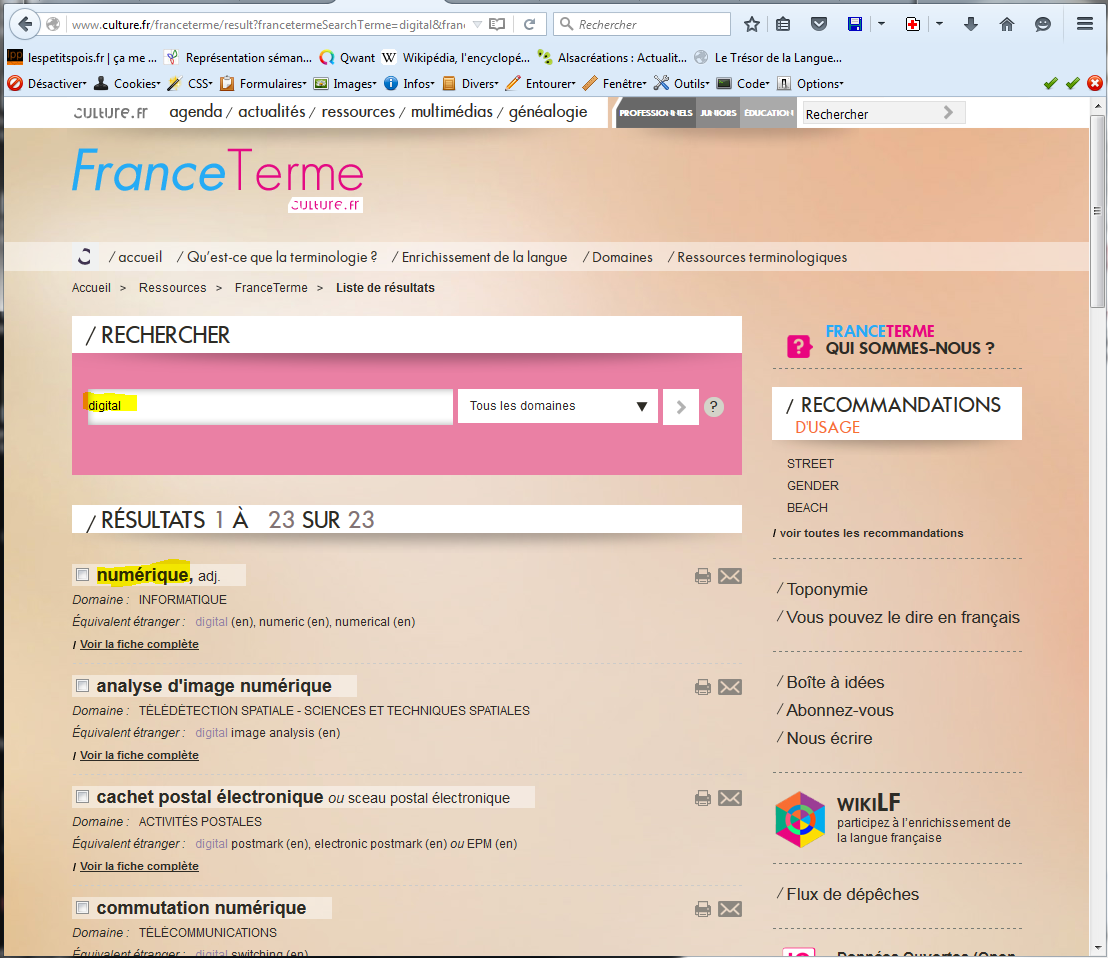Follow 'voir toutes les recommandations' link
The height and width of the screenshot is (958, 1108).
[870, 533]
